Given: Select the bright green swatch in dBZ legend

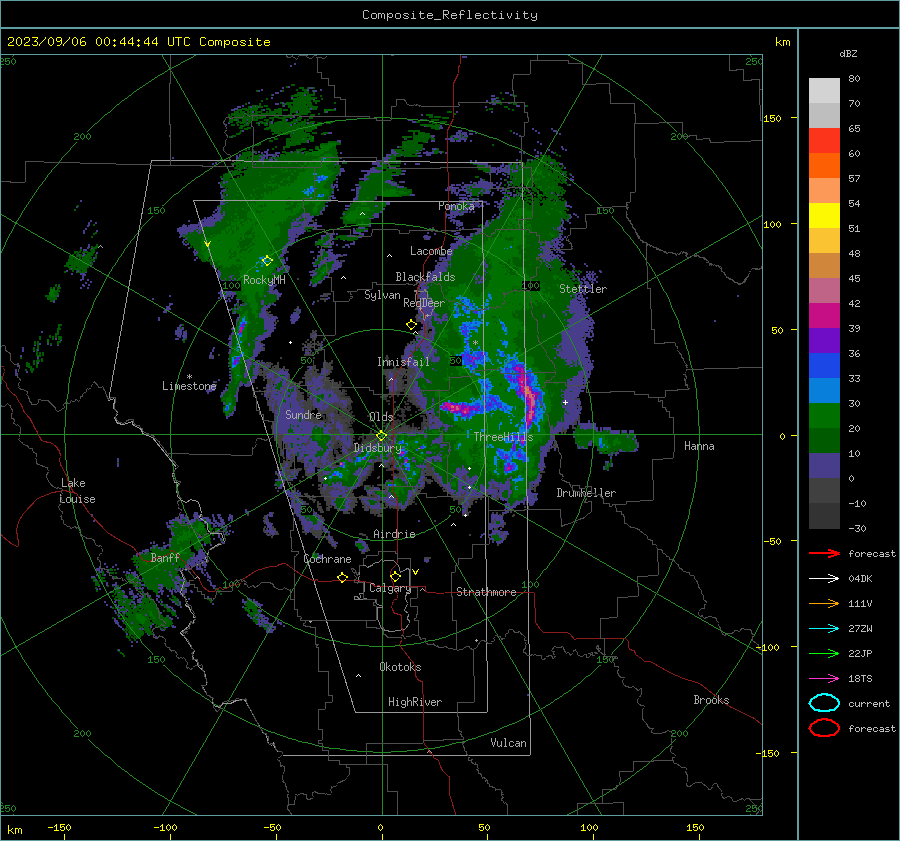Looking at the screenshot, I should (824, 415).
